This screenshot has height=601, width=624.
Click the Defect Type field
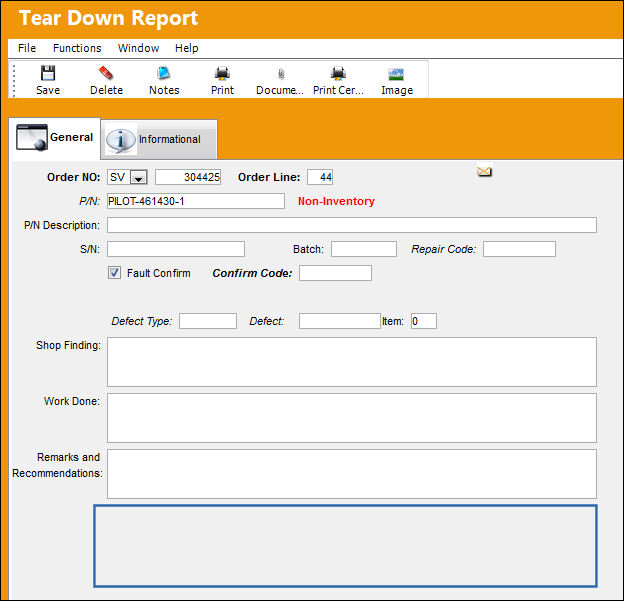[x=208, y=321]
